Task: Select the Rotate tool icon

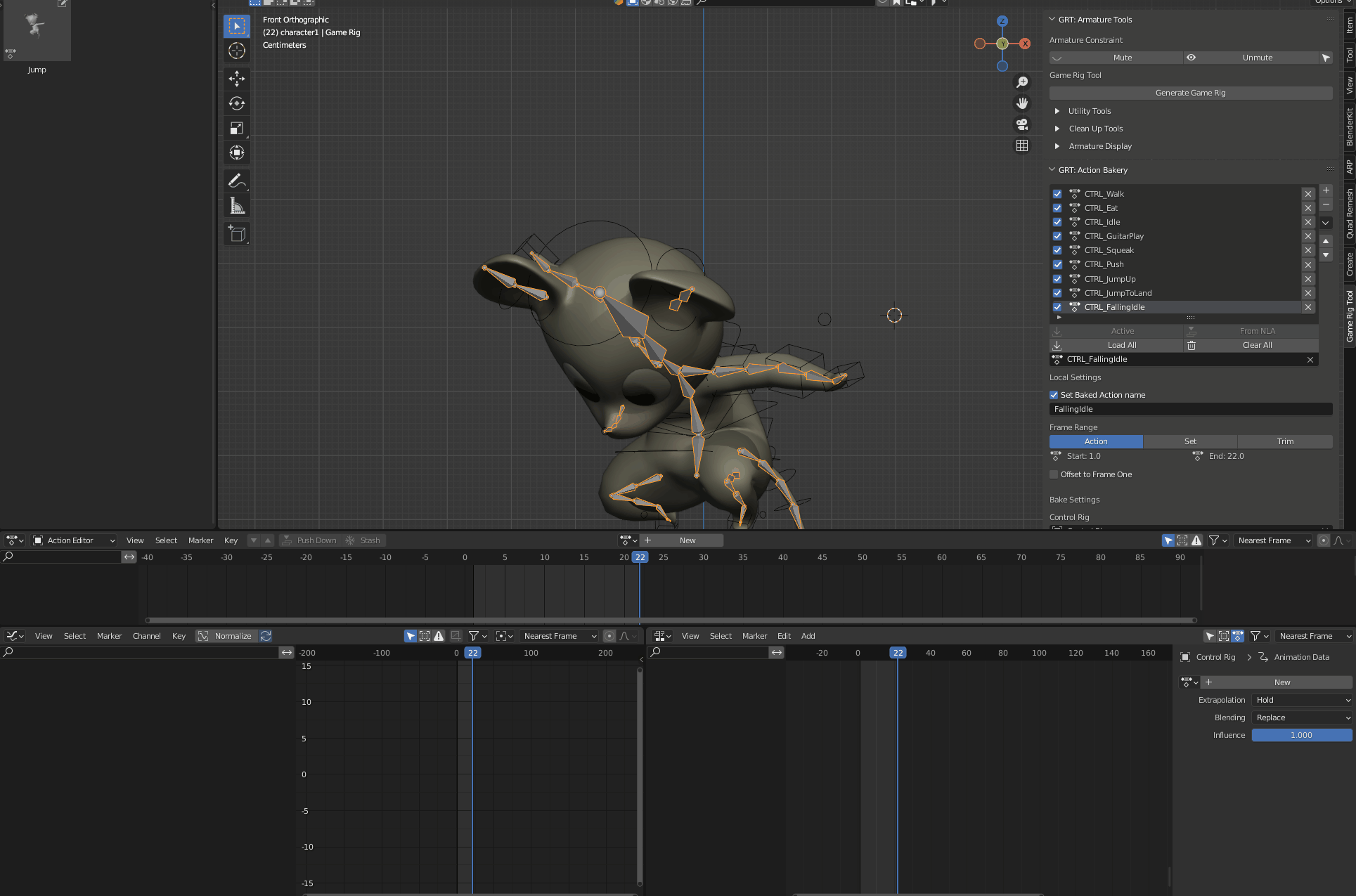Action: [237, 103]
